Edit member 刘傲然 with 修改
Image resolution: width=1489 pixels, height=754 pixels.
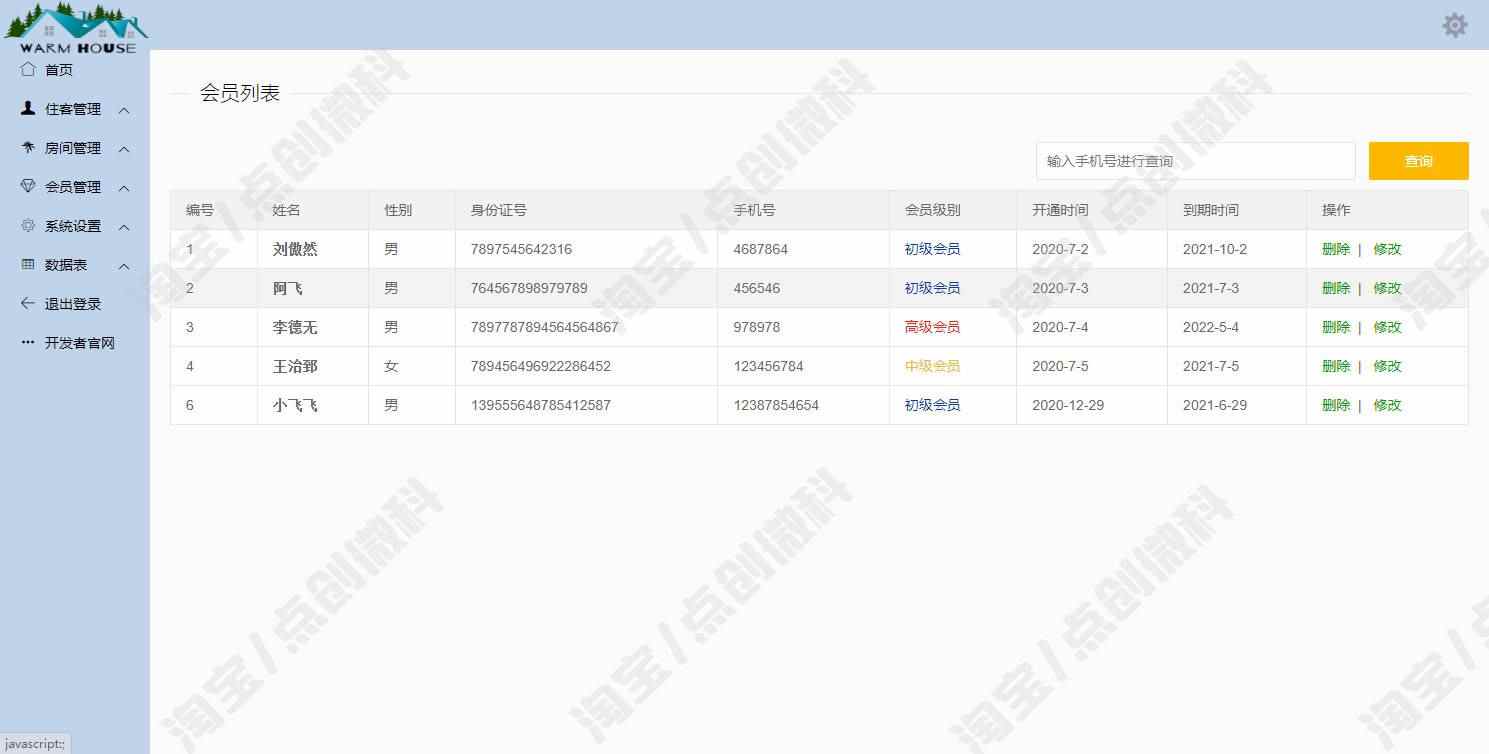[1387, 249]
